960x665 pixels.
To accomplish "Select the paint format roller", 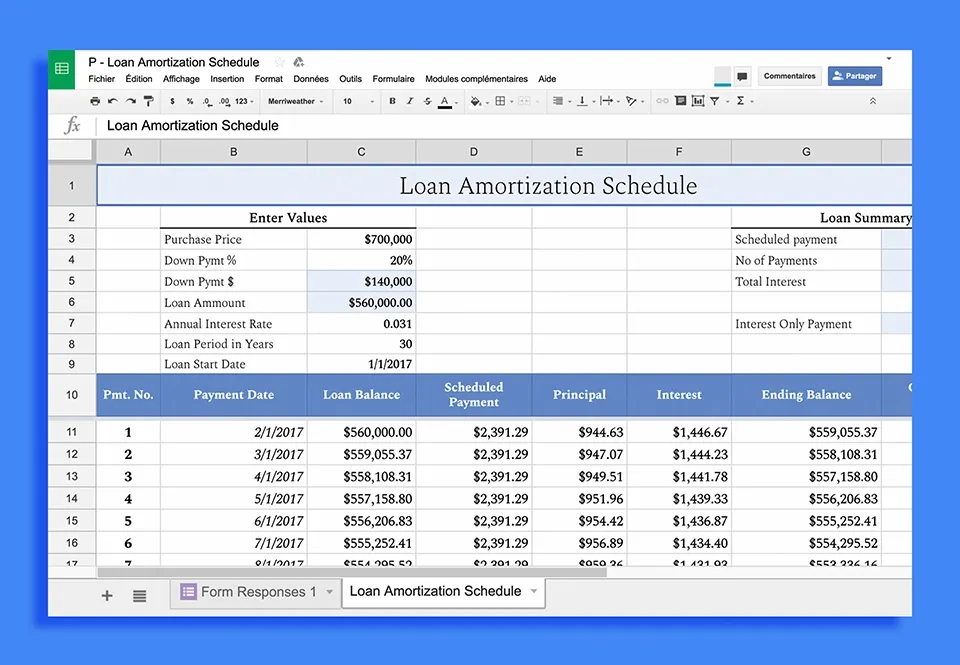I will pos(148,101).
